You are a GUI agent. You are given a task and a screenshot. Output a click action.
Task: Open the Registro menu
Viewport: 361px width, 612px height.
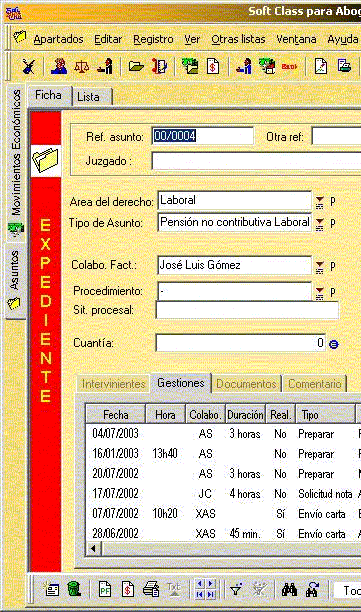[153, 39]
